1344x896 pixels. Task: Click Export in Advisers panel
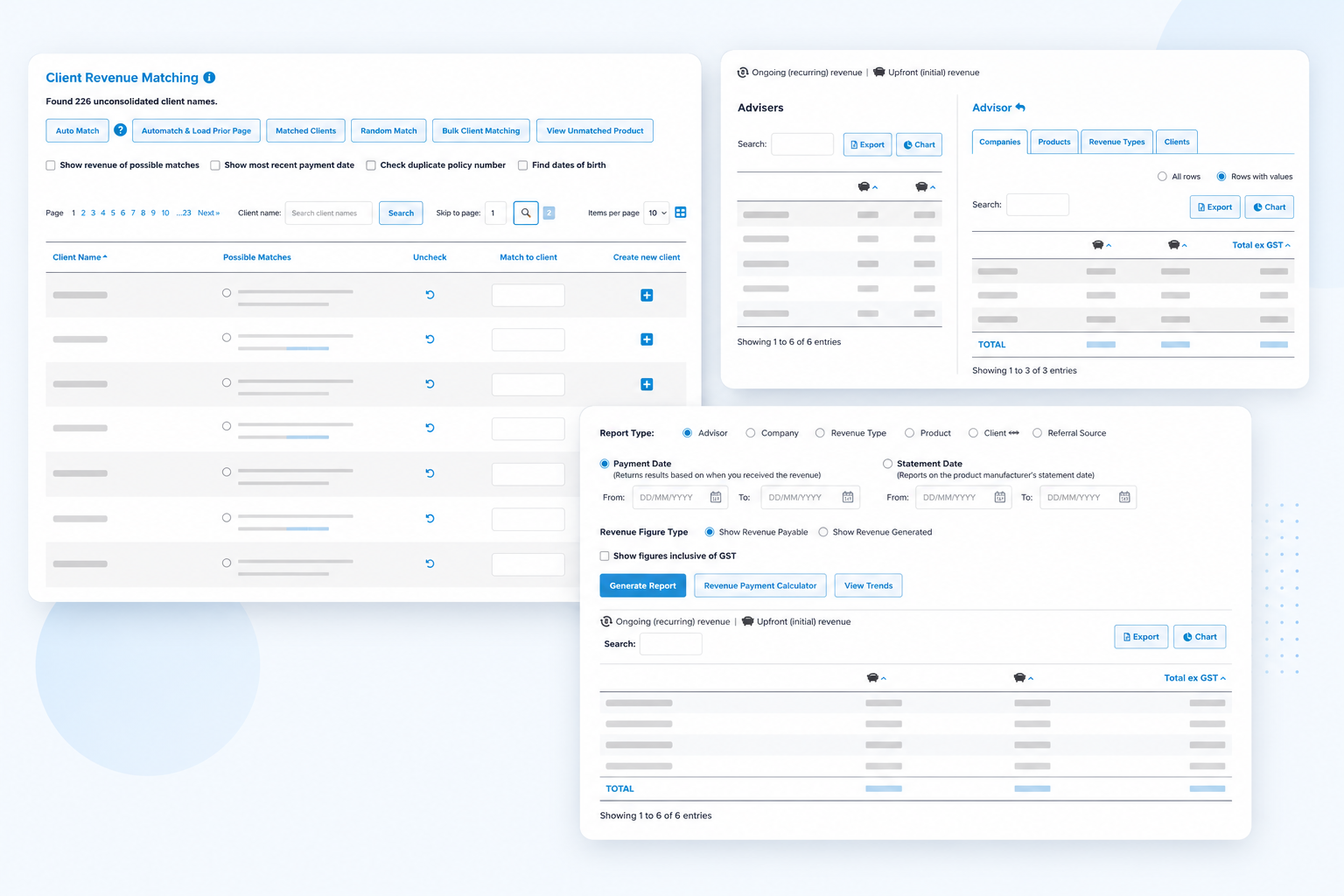coord(867,144)
